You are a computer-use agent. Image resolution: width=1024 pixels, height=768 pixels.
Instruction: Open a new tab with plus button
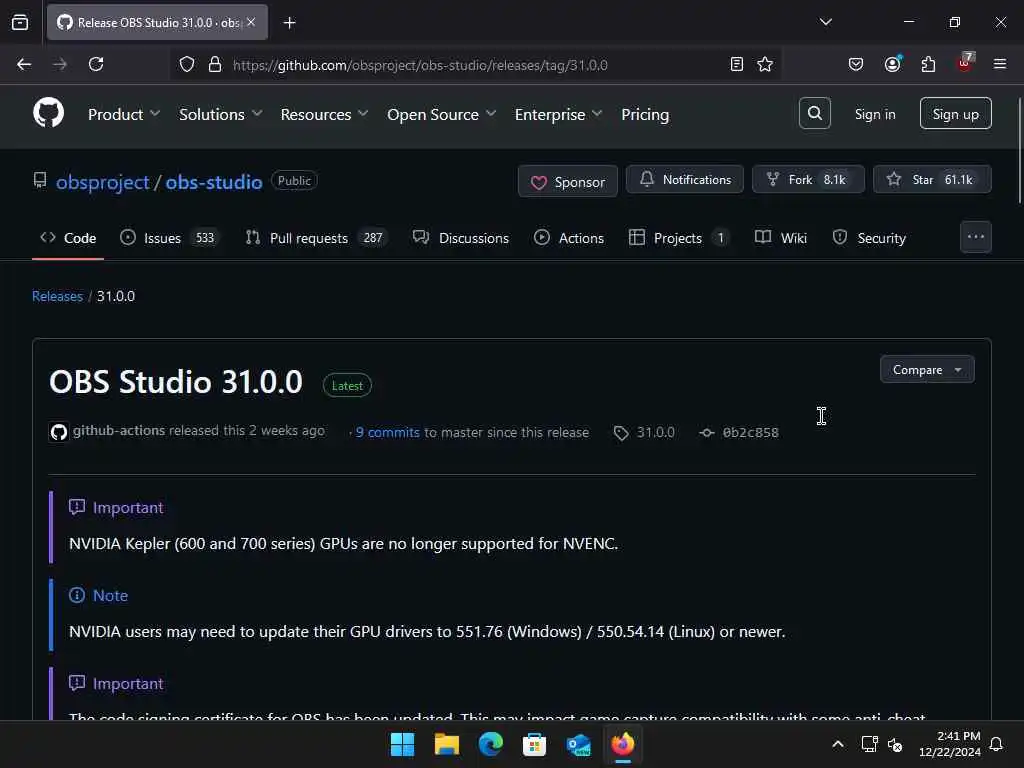289,23
